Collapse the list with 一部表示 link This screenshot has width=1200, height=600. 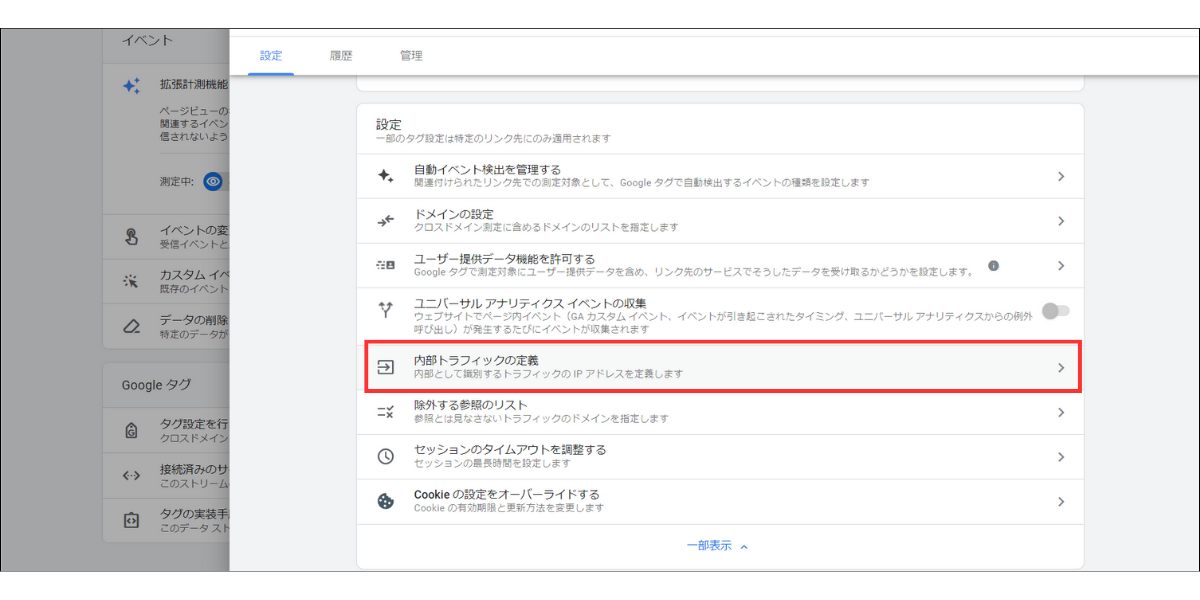(x=718, y=545)
